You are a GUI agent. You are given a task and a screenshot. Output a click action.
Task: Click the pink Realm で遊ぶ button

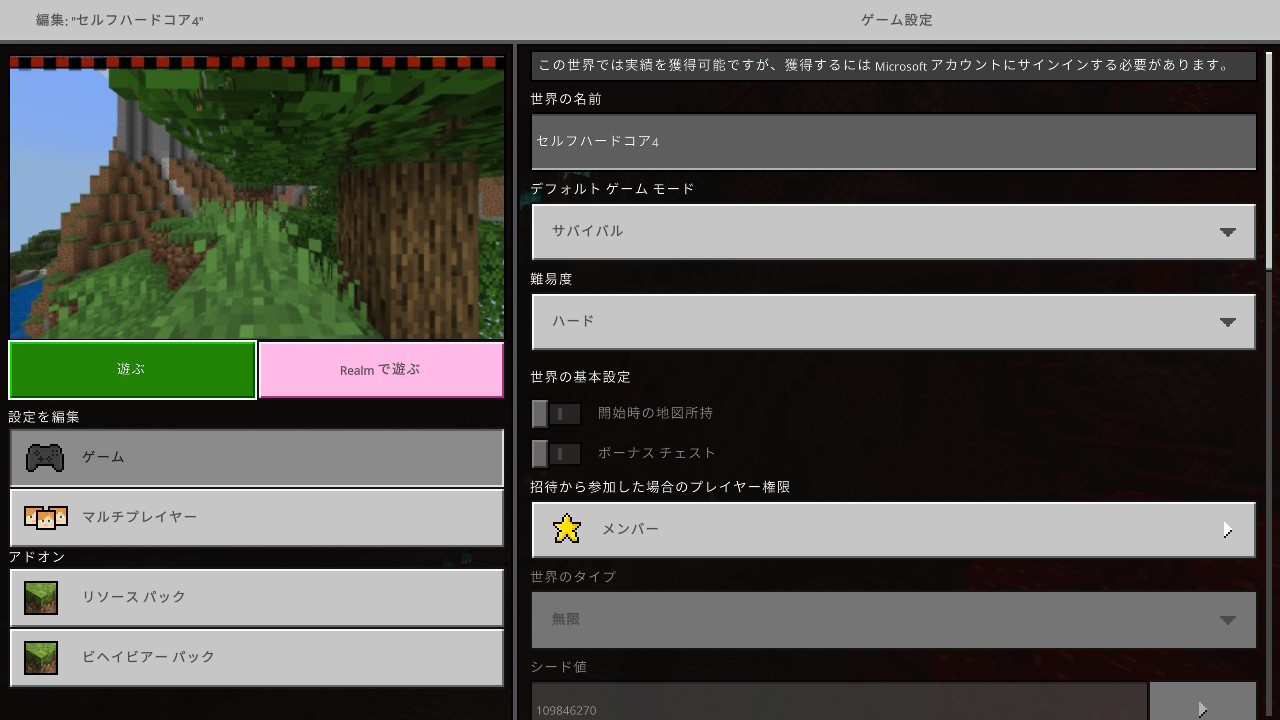point(380,370)
